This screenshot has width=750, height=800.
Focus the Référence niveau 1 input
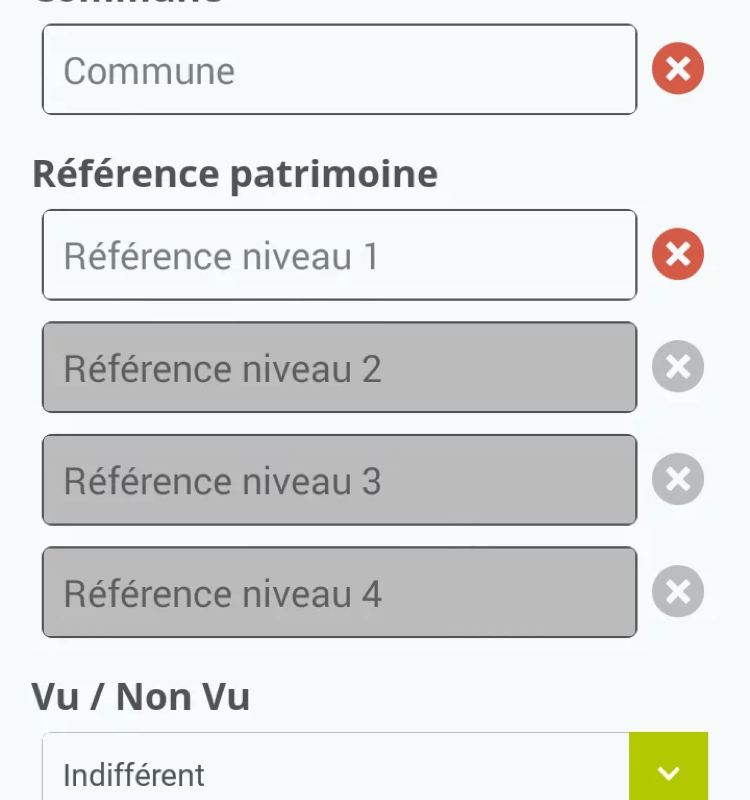click(x=340, y=255)
